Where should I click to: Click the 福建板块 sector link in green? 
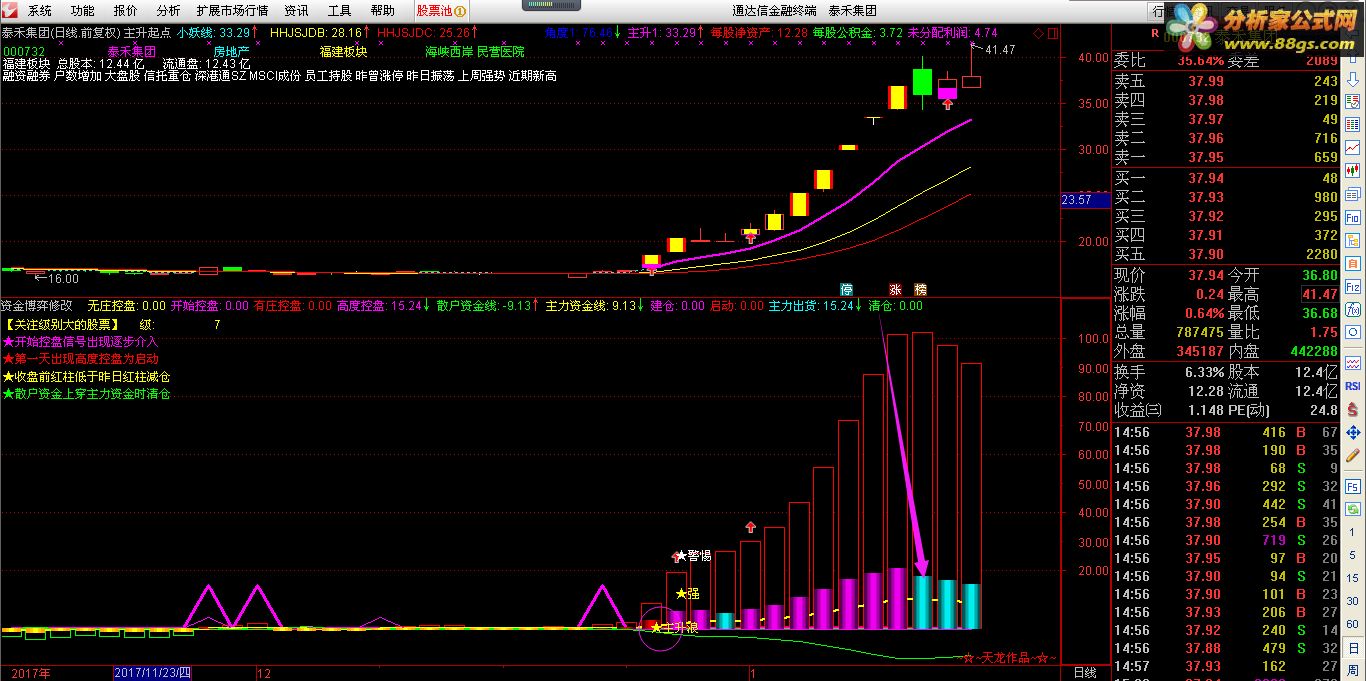pos(343,51)
